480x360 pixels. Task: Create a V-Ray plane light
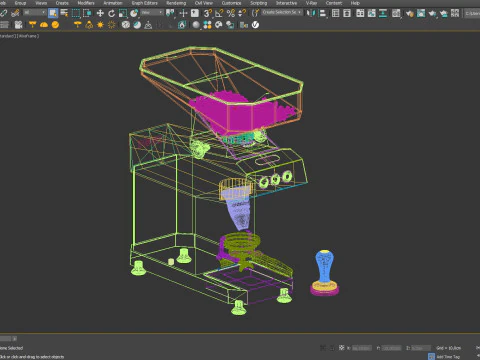[32, 25]
